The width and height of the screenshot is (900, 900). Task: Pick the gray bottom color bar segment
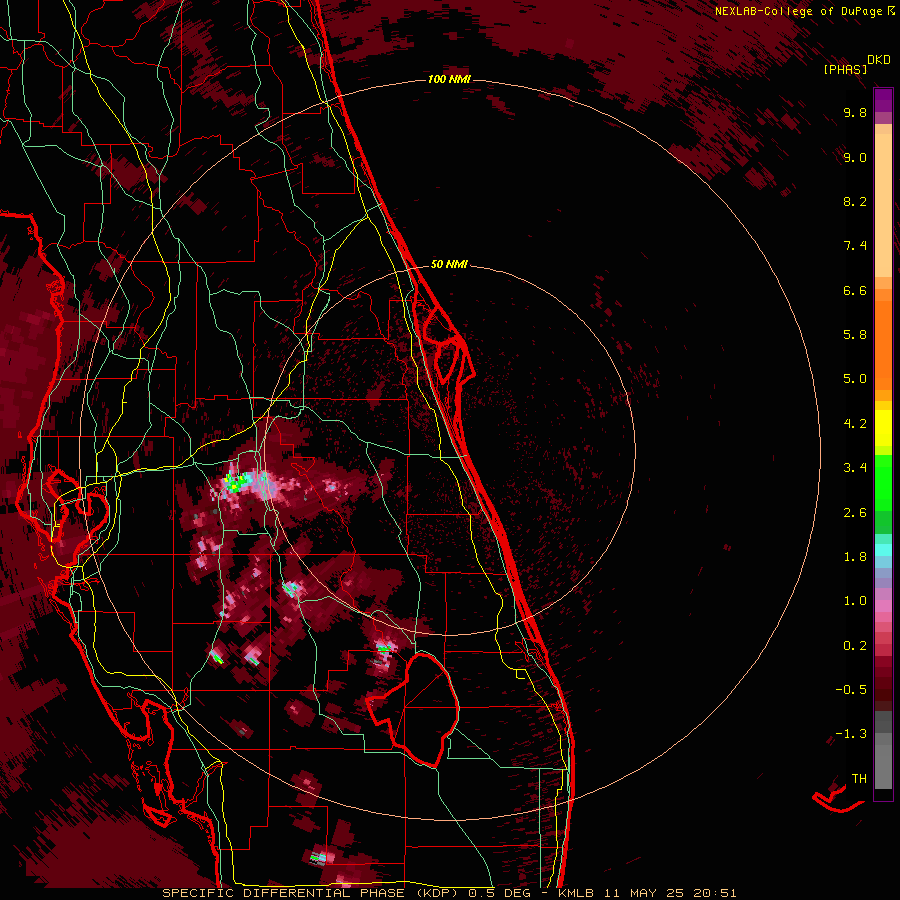coord(883,768)
